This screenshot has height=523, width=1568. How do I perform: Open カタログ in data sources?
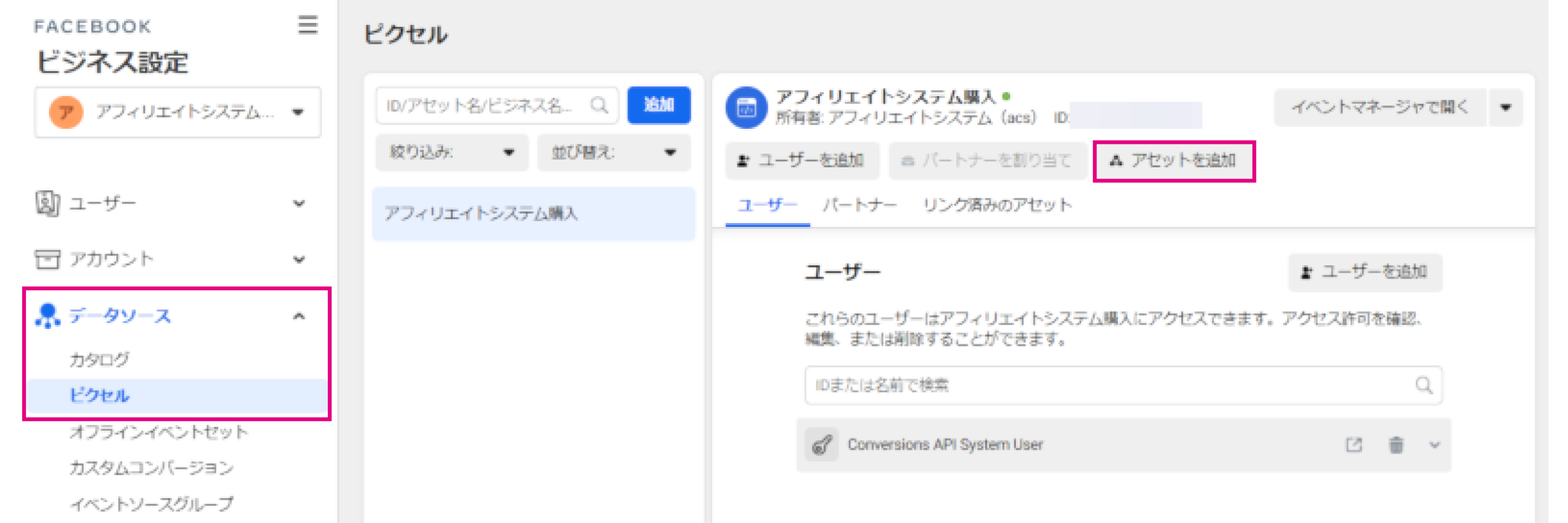click(99, 359)
